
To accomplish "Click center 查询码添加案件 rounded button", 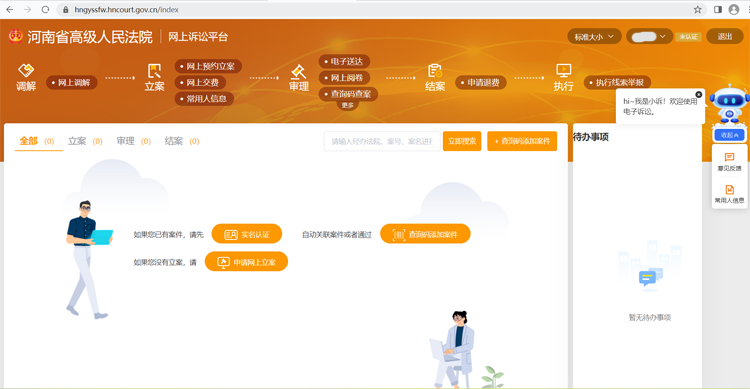I will pyautogui.click(x=425, y=234).
